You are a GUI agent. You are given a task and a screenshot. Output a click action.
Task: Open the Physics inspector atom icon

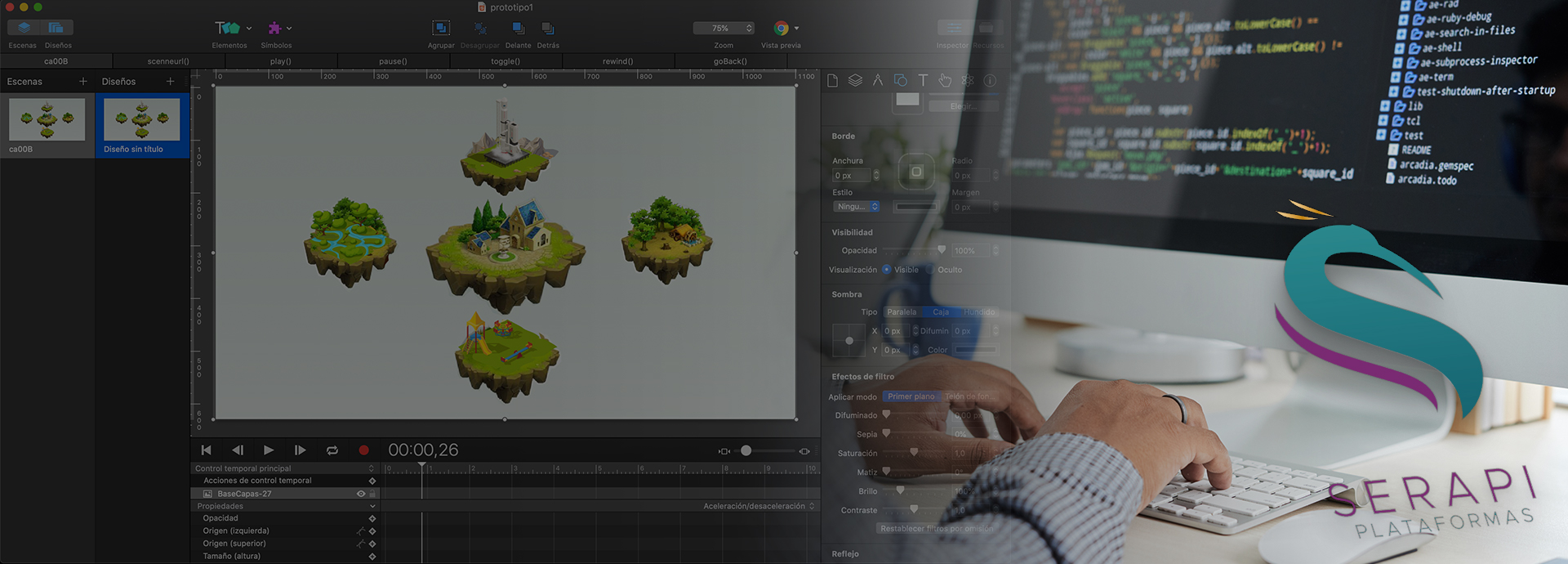point(968,80)
